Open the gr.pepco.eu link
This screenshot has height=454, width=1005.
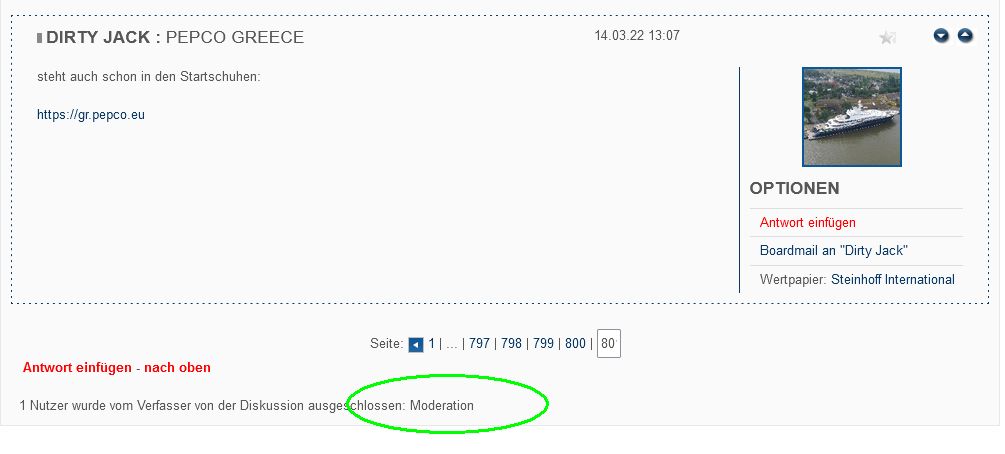click(x=91, y=115)
